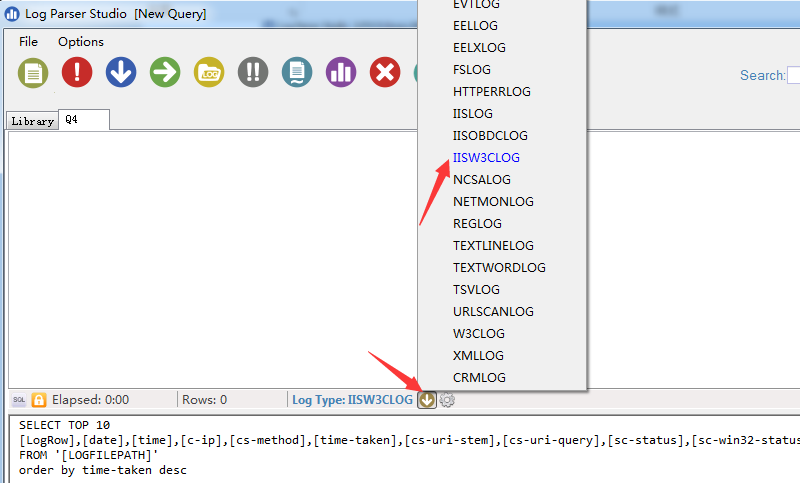Open log type settings gear icon
Image resolution: width=800 pixels, height=483 pixels.
pyautogui.click(x=447, y=400)
